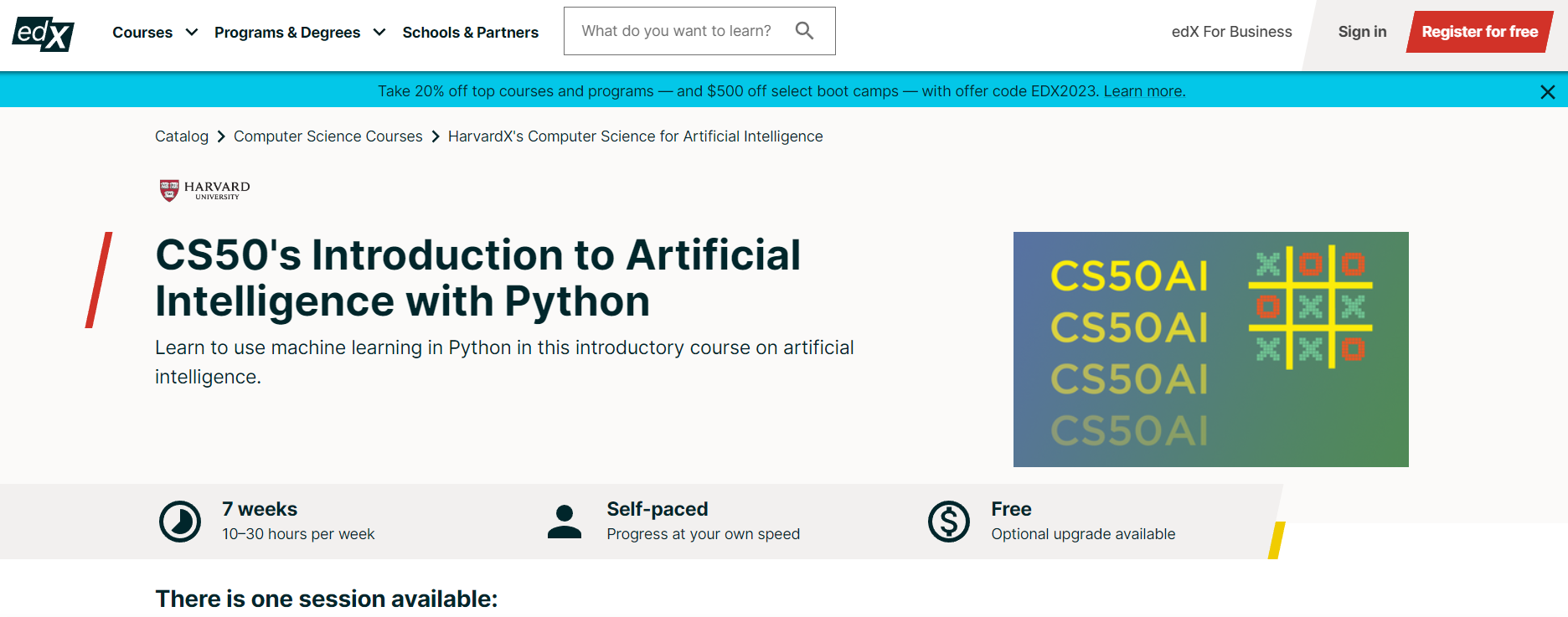The width and height of the screenshot is (1568, 617).
Task: Click the search magnifier icon
Action: pyautogui.click(x=804, y=31)
